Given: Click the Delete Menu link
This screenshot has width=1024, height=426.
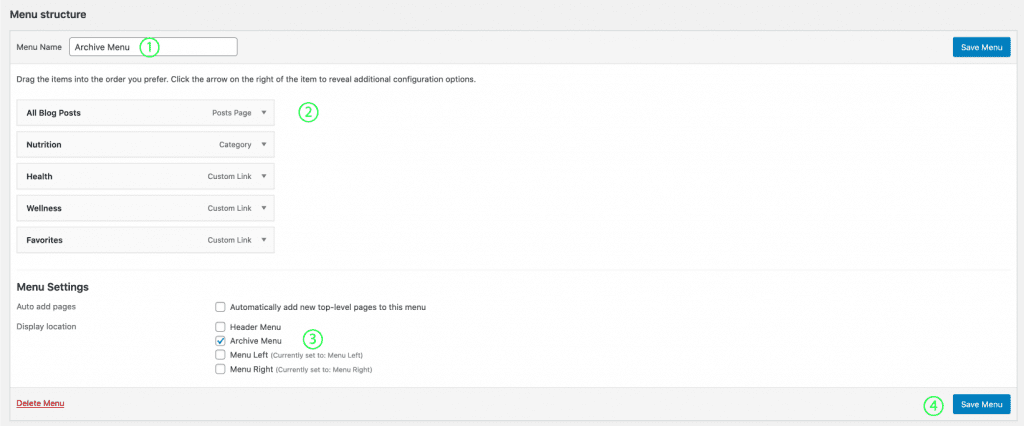Looking at the screenshot, I should coord(41,404).
